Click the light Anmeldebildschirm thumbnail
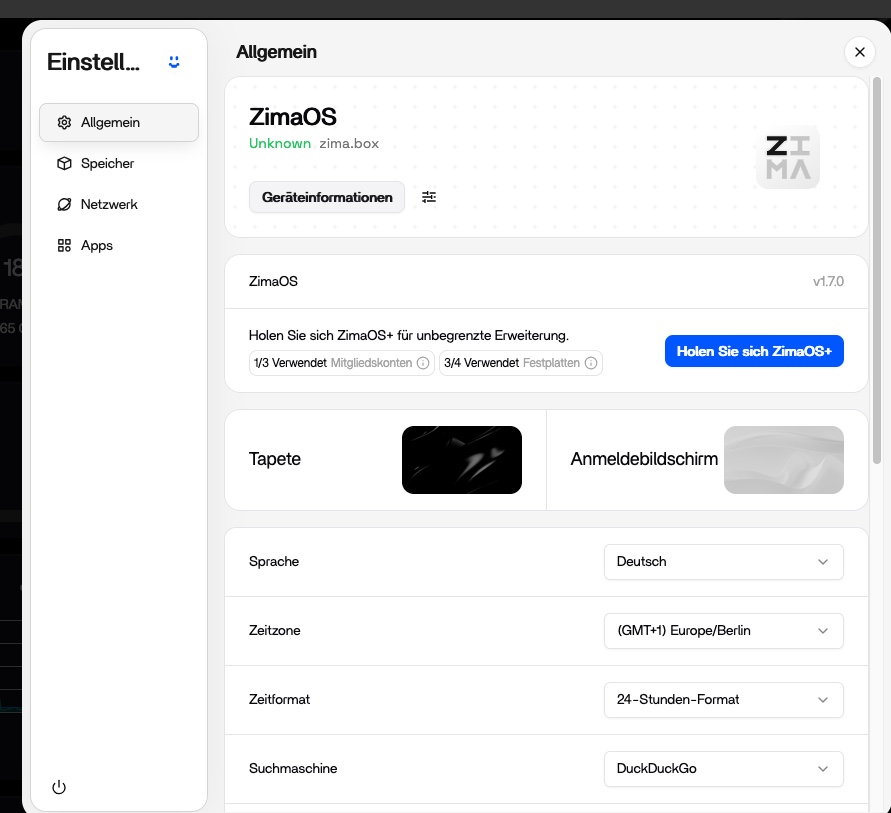This screenshot has width=891, height=813. tap(784, 460)
